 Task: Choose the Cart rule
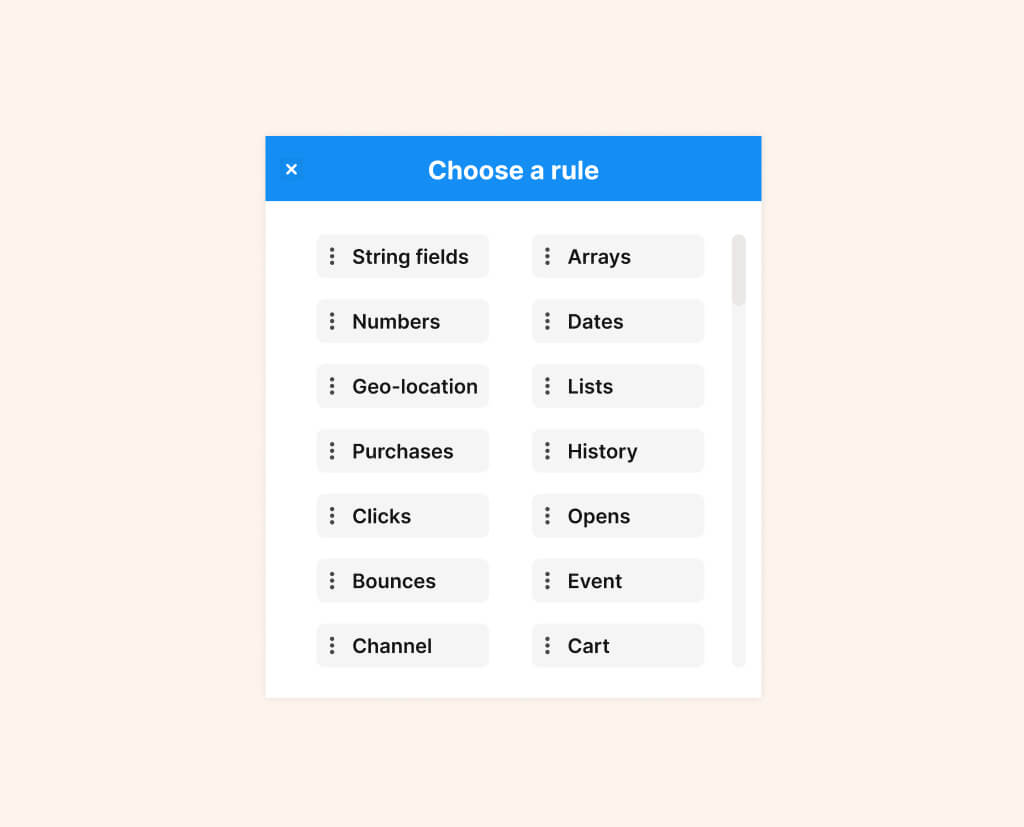(x=588, y=646)
